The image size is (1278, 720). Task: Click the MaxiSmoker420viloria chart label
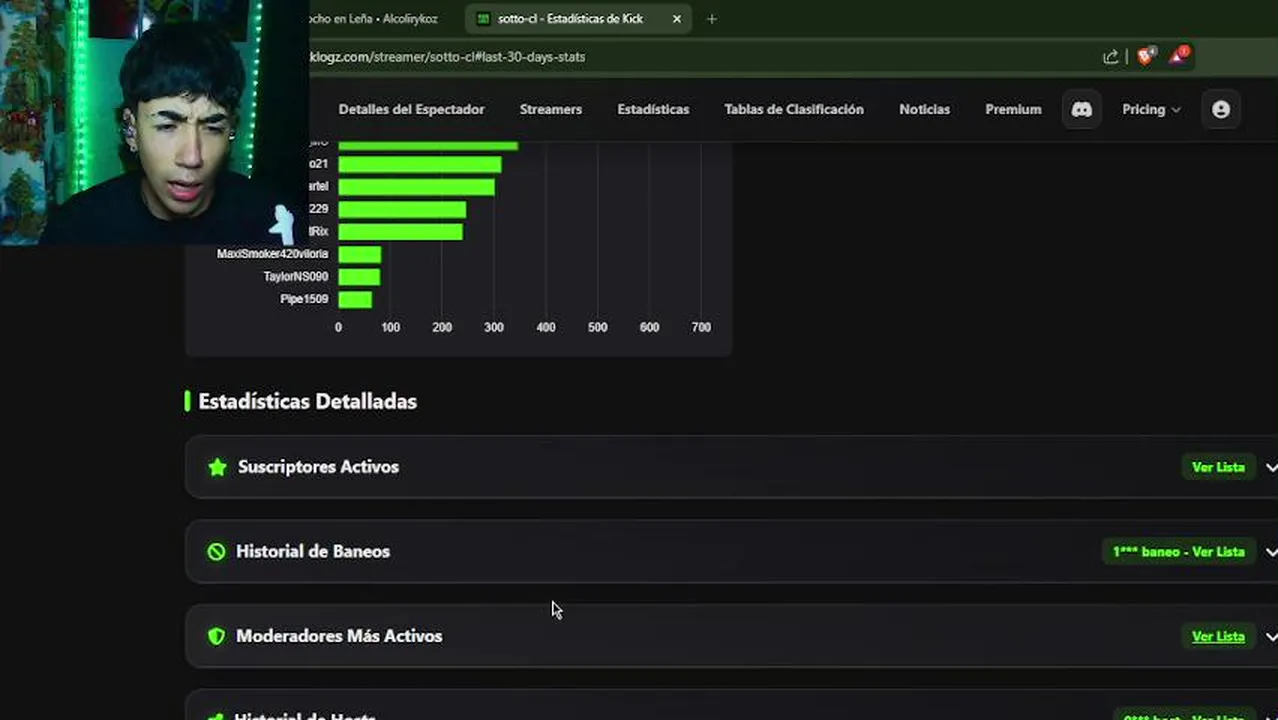point(272,254)
